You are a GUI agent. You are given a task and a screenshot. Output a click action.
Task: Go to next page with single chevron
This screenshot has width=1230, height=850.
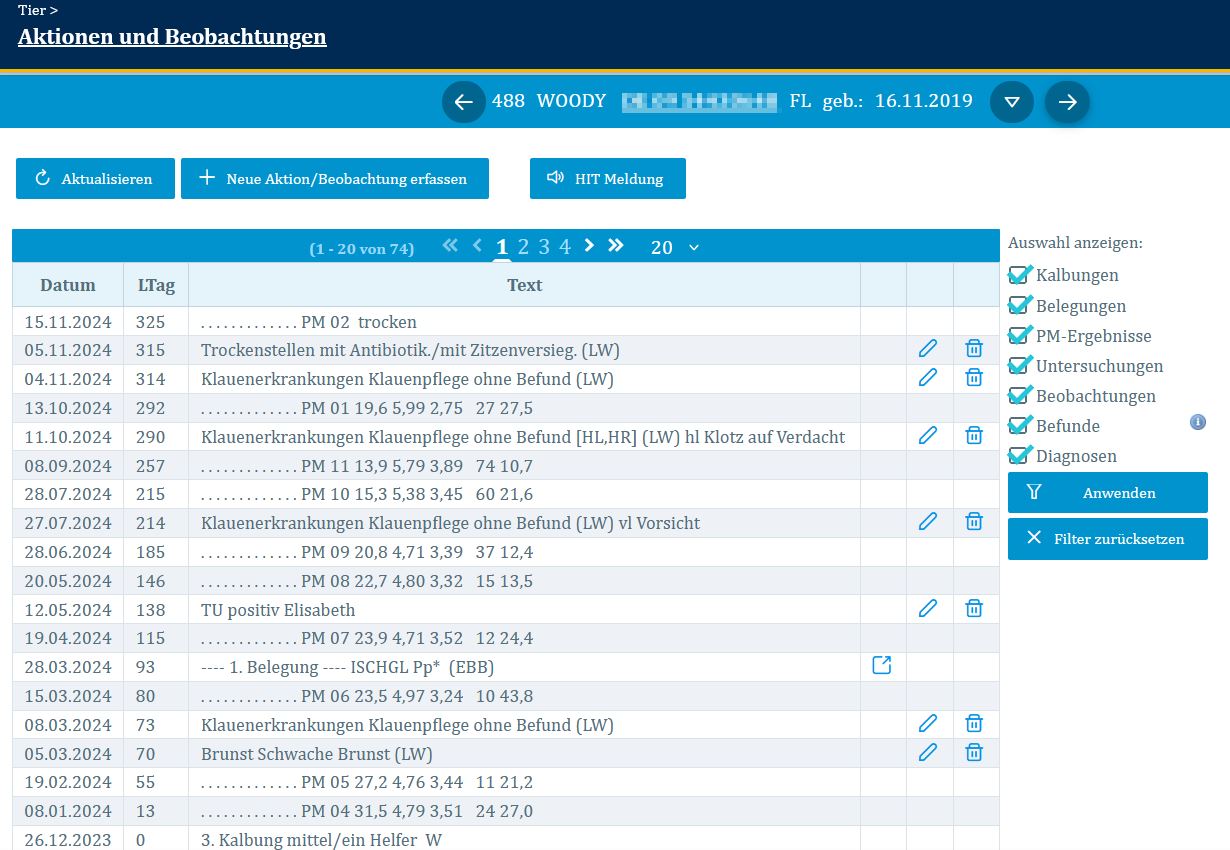pyautogui.click(x=589, y=246)
